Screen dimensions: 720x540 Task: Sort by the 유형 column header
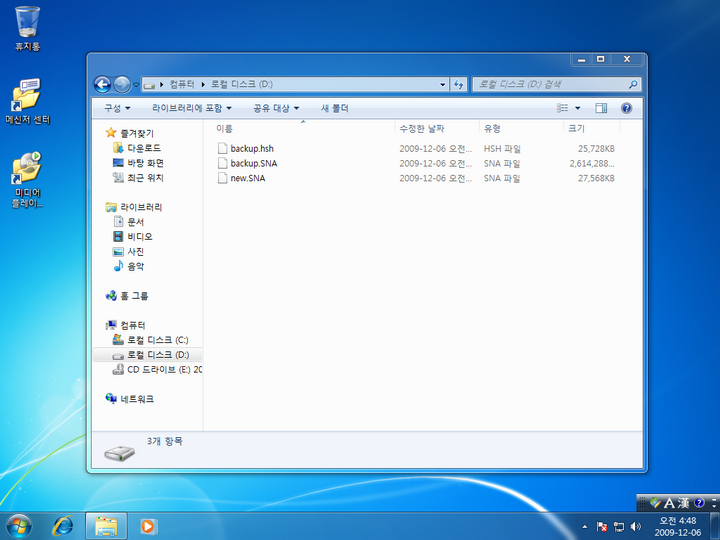[x=521, y=129]
